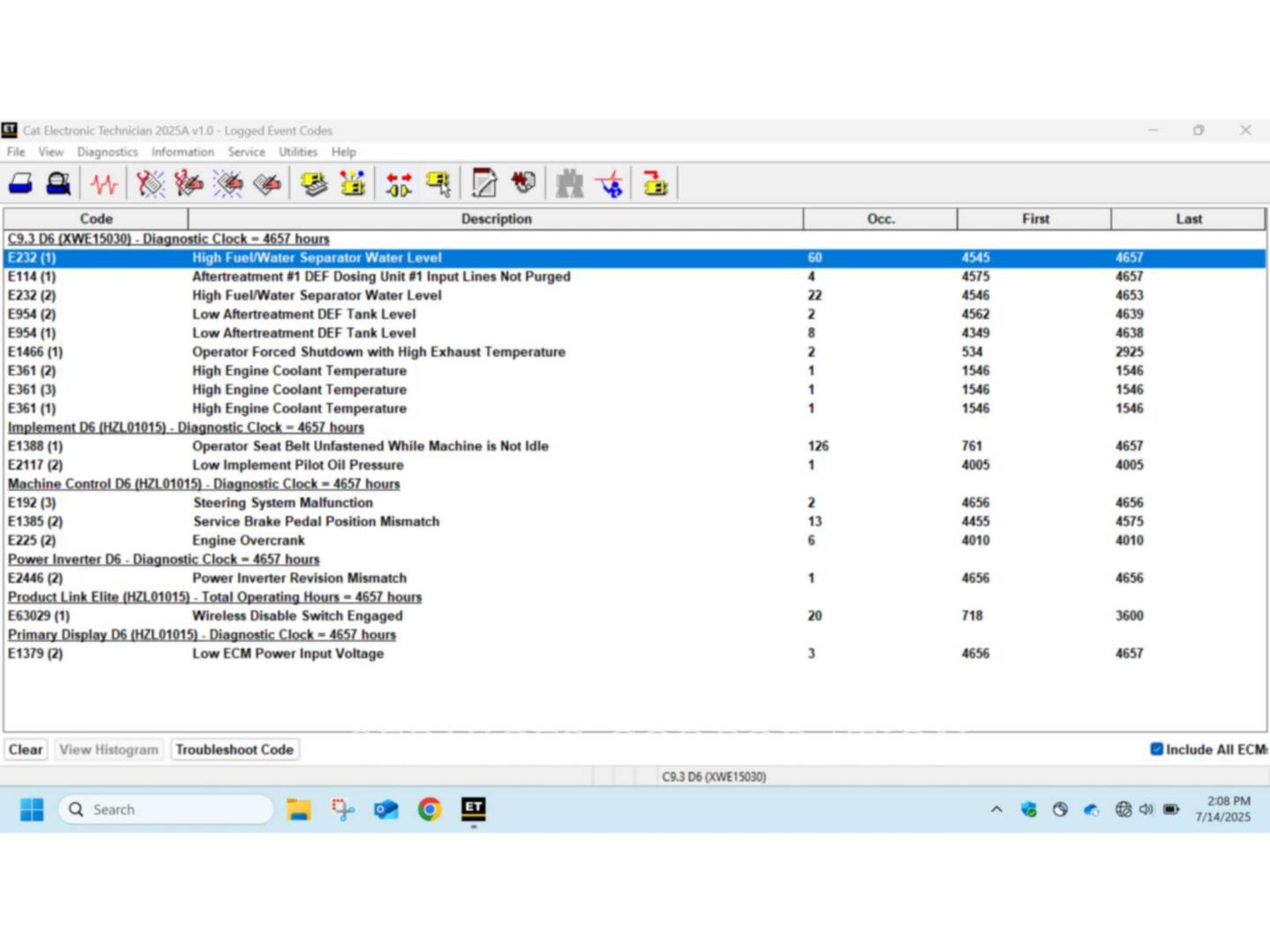Open the Diagnostics menu
This screenshot has width=1270, height=952.
point(107,152)
